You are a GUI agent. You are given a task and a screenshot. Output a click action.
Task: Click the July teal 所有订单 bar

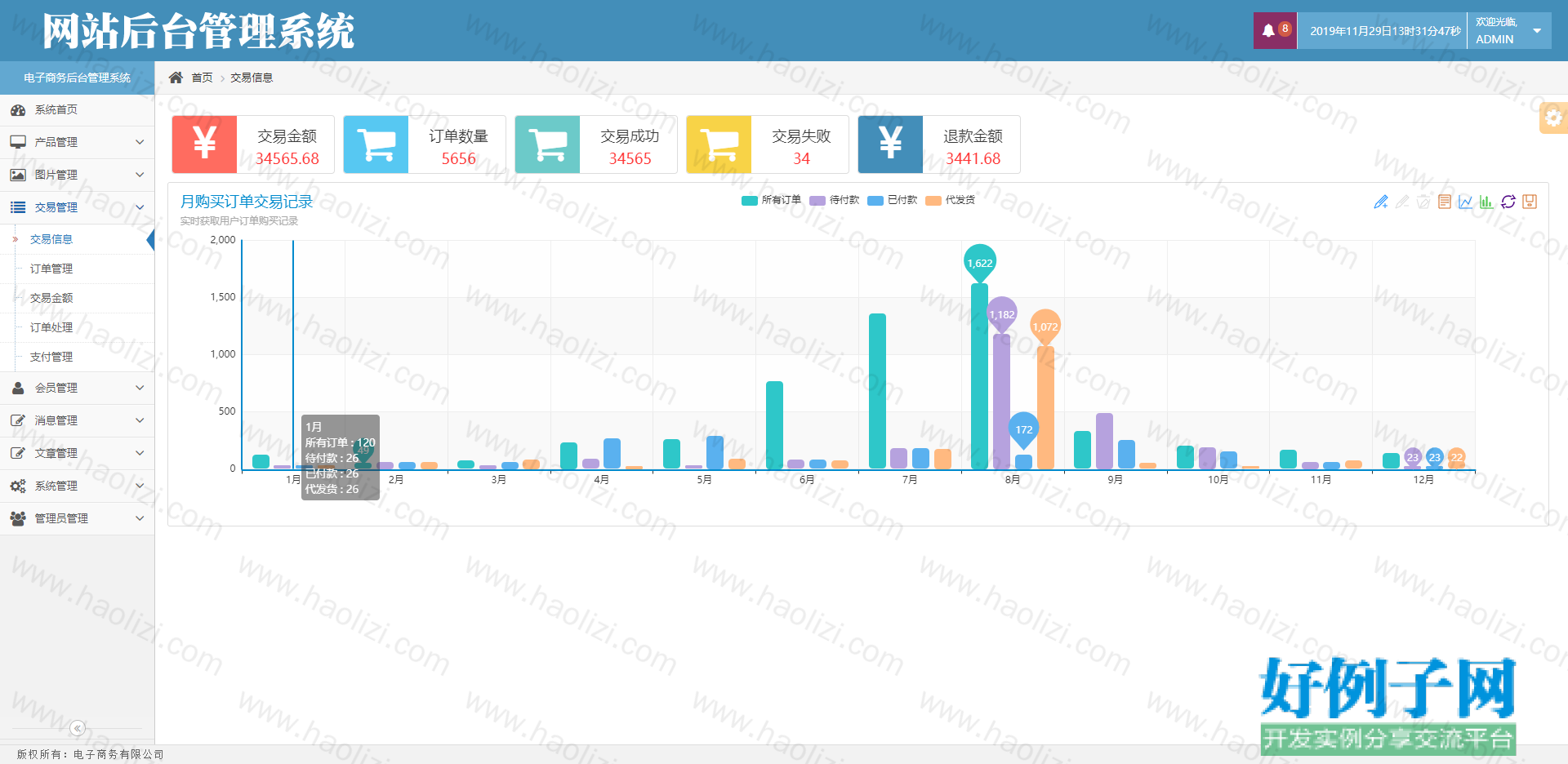[x=877, y=391]
